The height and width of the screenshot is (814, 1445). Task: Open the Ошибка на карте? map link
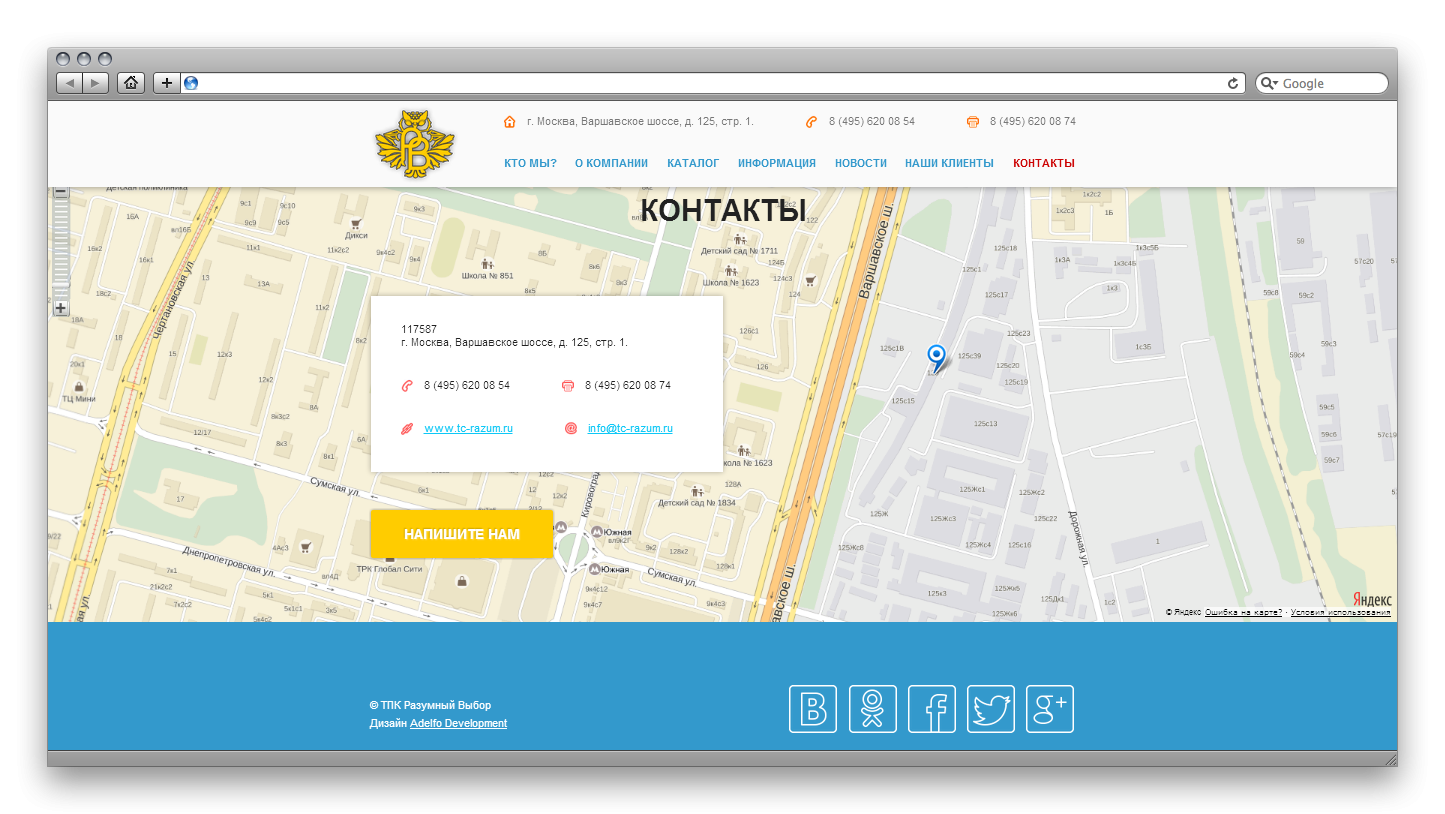coord(1243,612)
